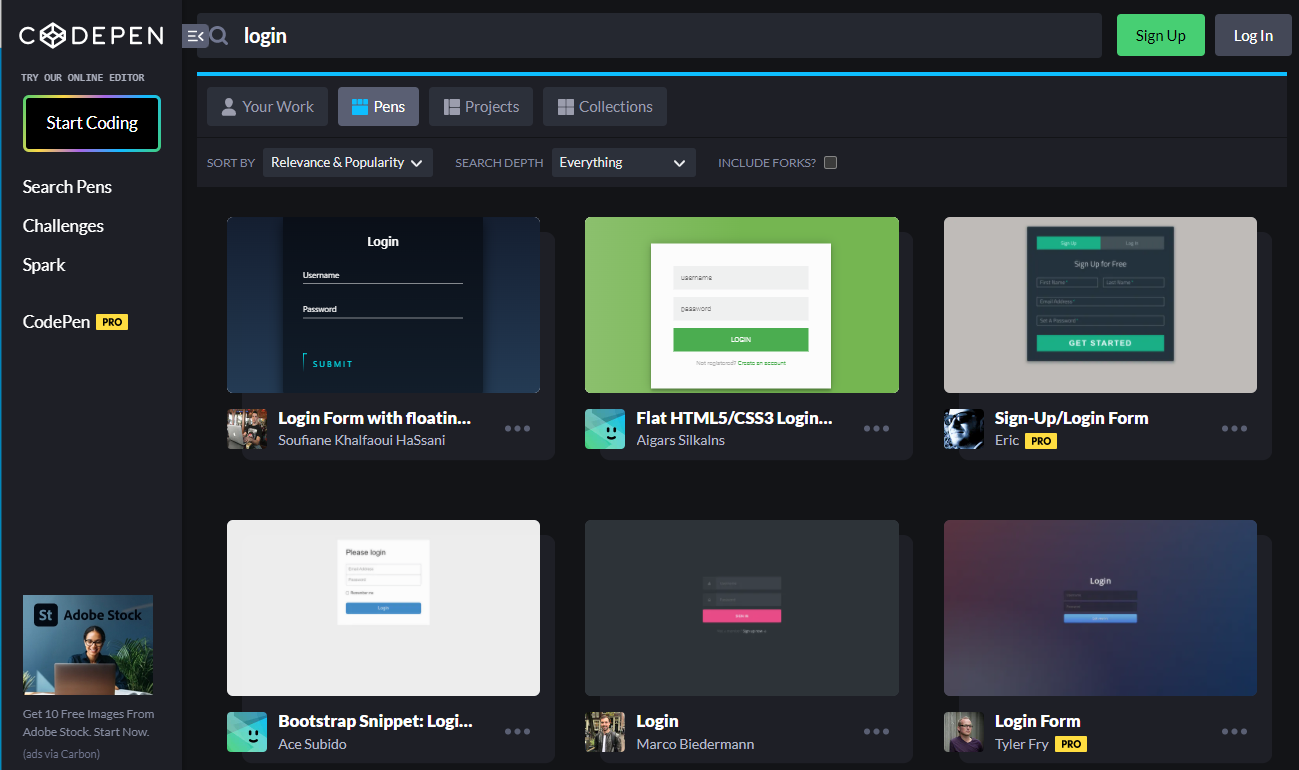Viewport: 1299px width, 770px height.
Task: Open options menu for Marco Biedermann's Login pen
Action: click(x=876, y=731)
